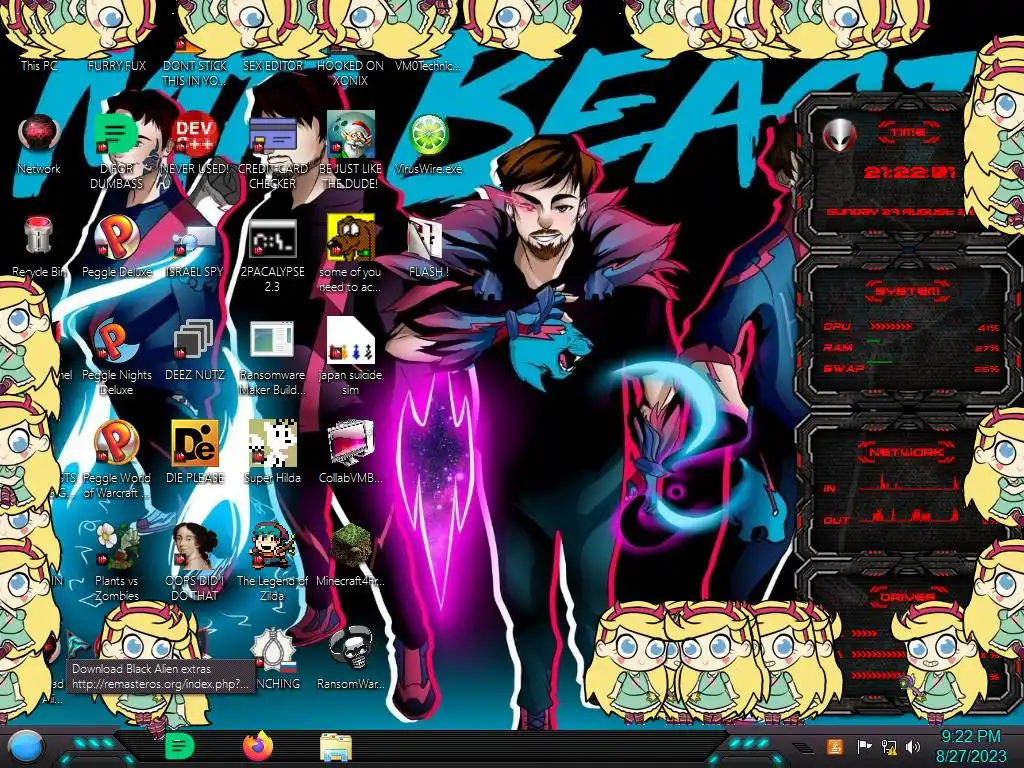This screenshot has height=768, width=1024.
Task: Open the FLASH ! desktop icon
Action: (x=426, y=238)
